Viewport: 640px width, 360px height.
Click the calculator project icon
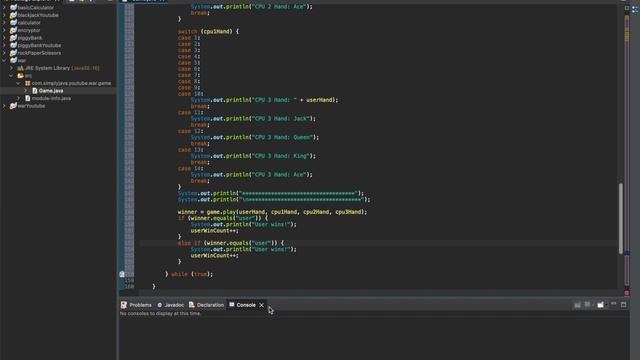click(13, 22)
